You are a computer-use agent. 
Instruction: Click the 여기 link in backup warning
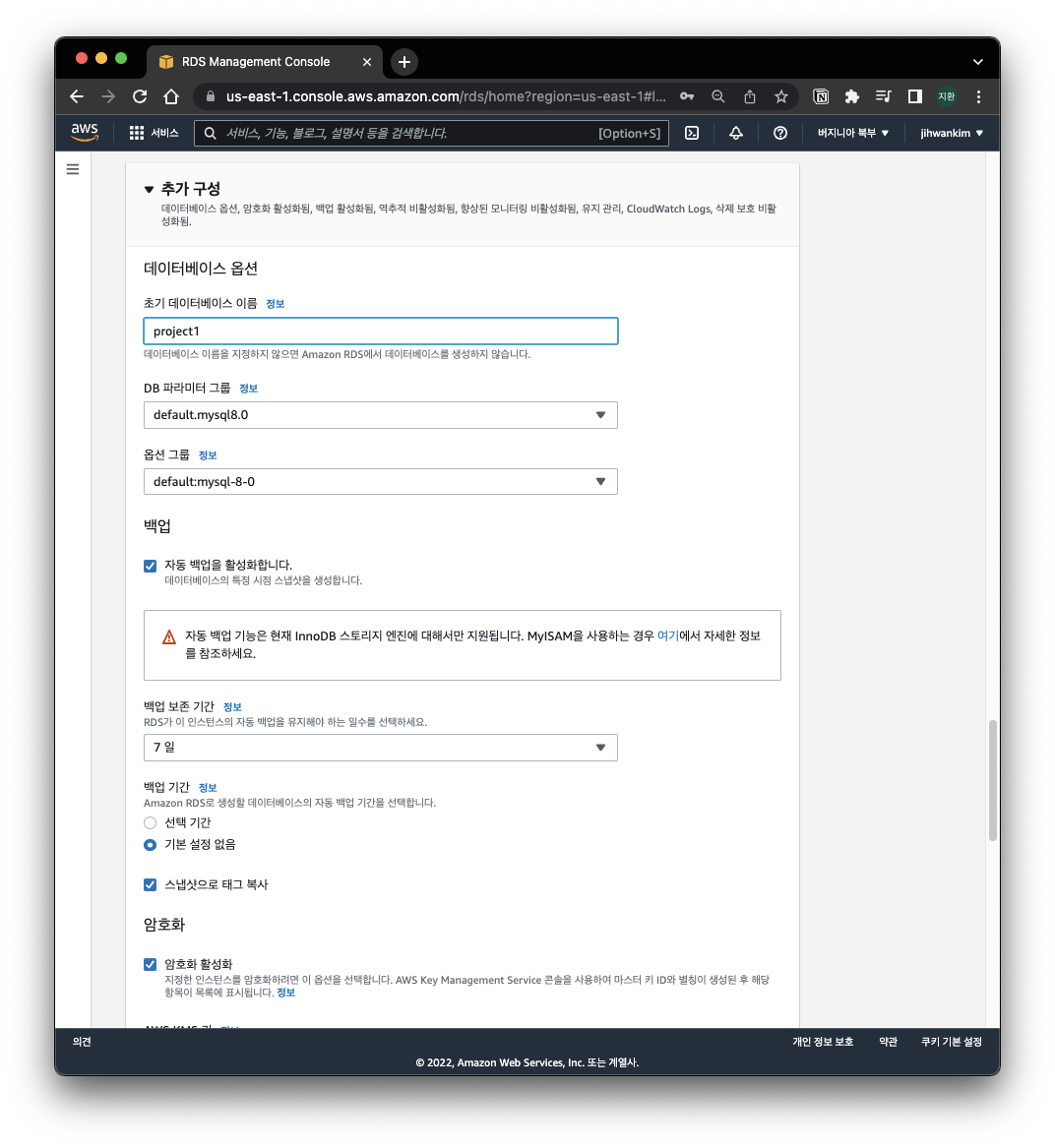point(667,635)
